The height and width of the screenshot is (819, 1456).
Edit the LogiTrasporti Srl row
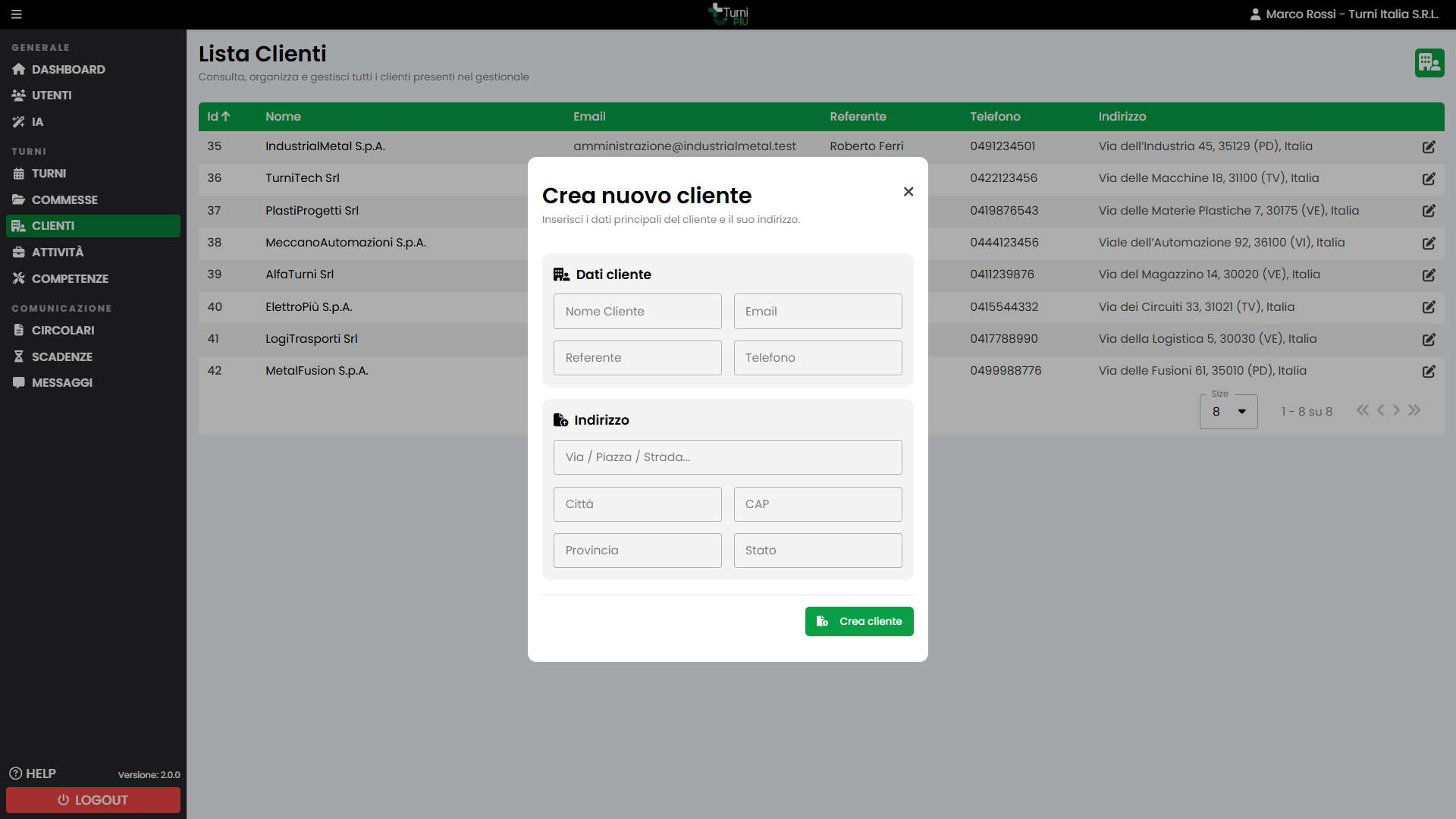pyautogui.click(x=1429, y=340)
